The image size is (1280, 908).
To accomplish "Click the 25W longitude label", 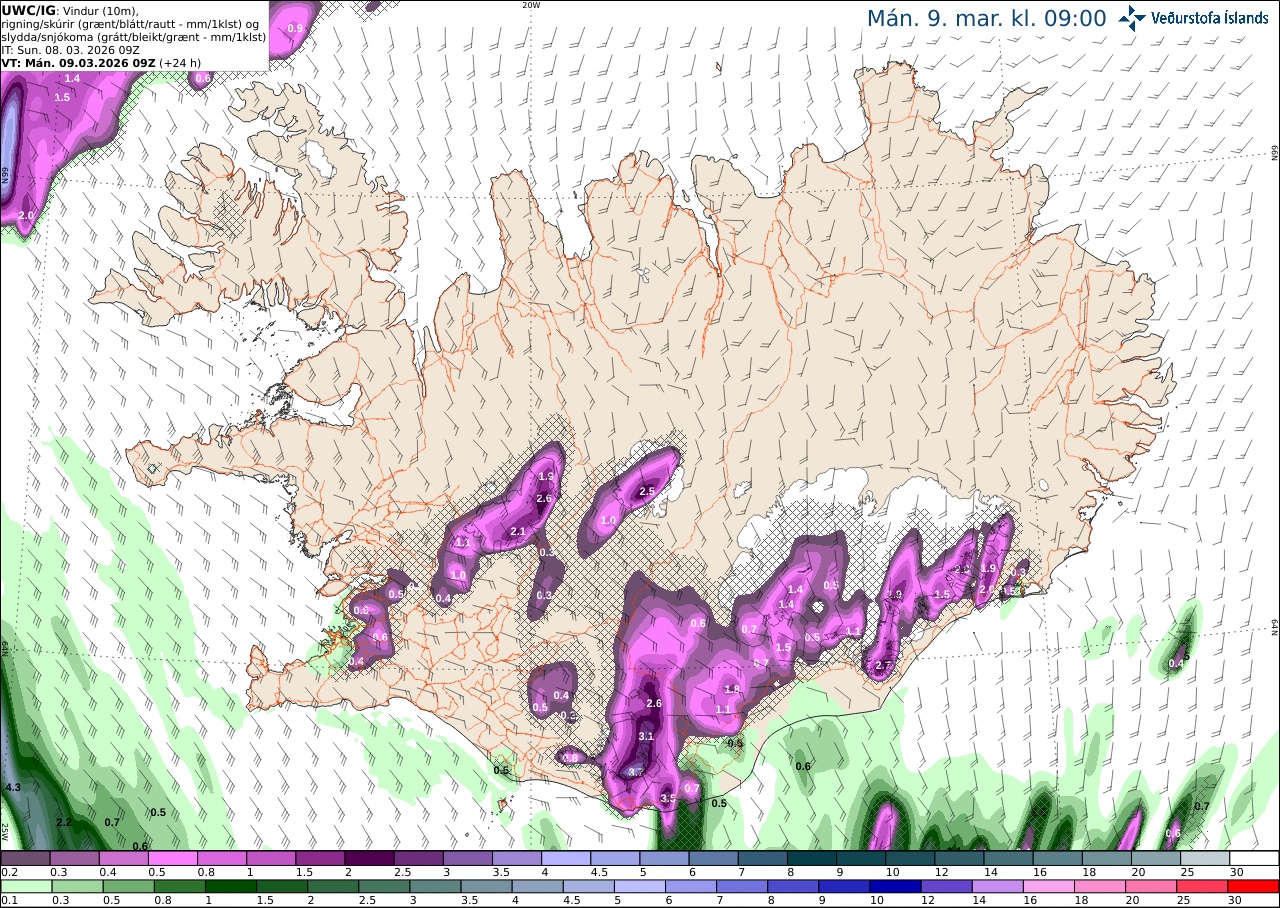I will click(5, 831).
